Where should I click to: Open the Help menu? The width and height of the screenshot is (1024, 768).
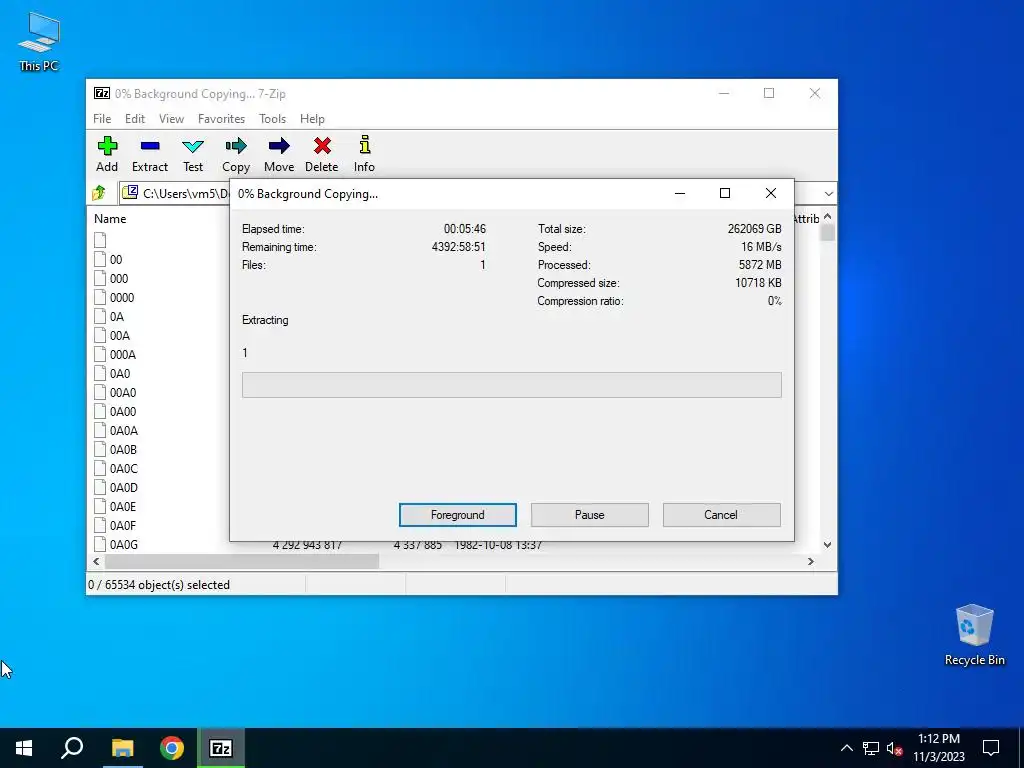(x=312, y=119)
